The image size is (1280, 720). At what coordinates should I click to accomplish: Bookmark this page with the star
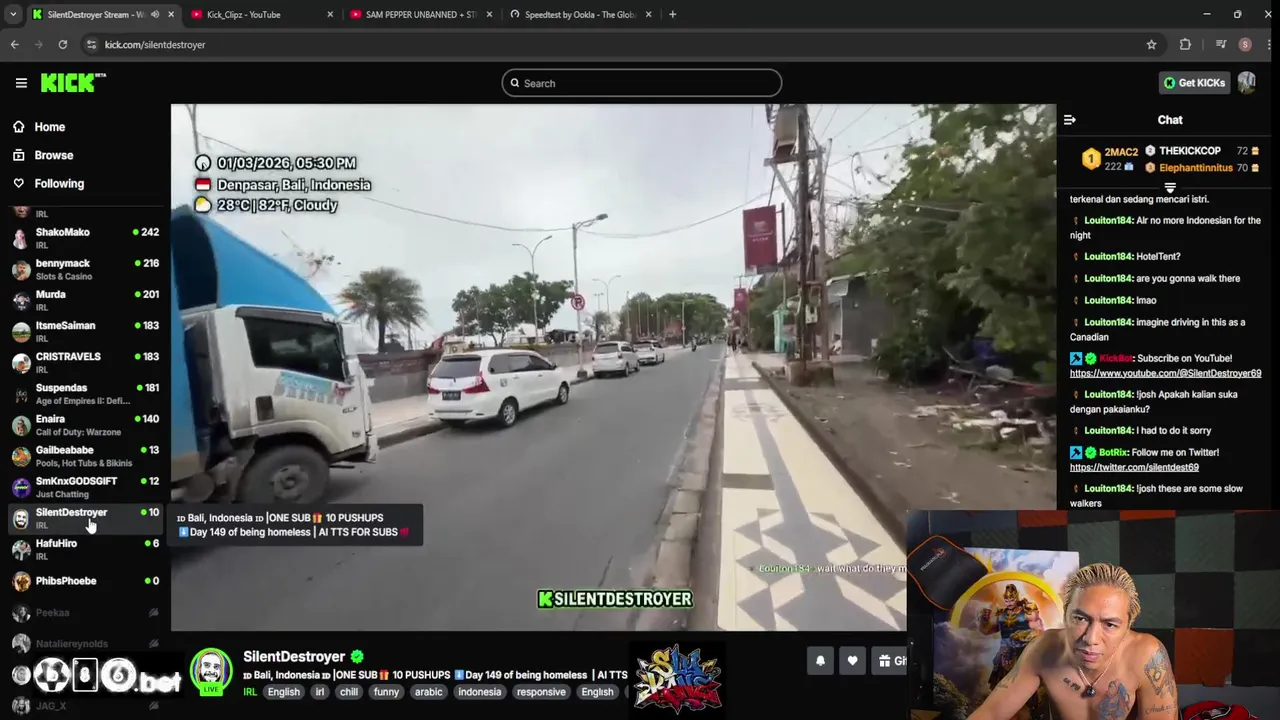[1151, 44]
